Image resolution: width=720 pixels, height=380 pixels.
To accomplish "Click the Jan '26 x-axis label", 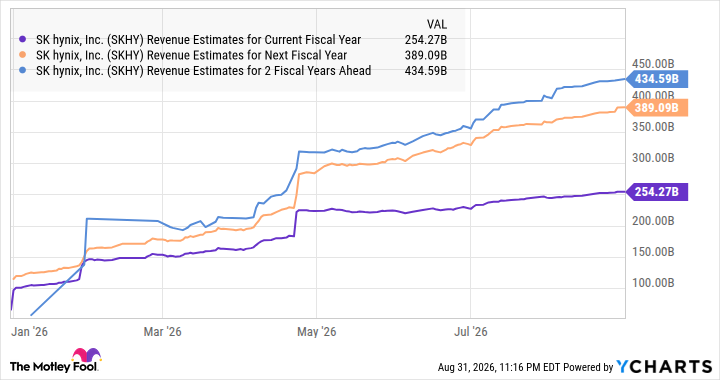I will 29,331.
